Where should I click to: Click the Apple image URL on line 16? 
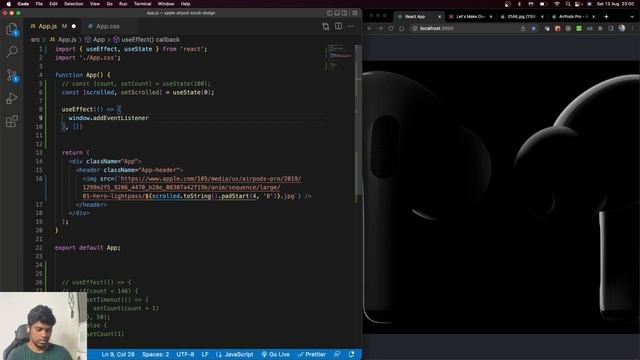click(x=192, y=187)
